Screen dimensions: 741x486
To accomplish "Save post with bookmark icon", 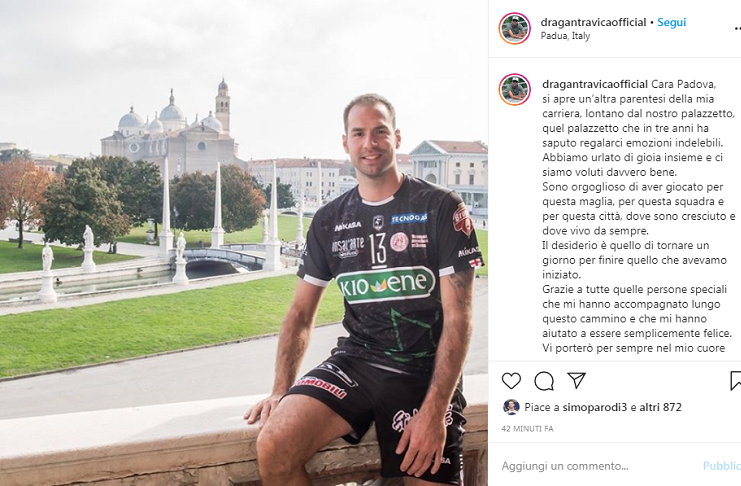I will (736, 381).
